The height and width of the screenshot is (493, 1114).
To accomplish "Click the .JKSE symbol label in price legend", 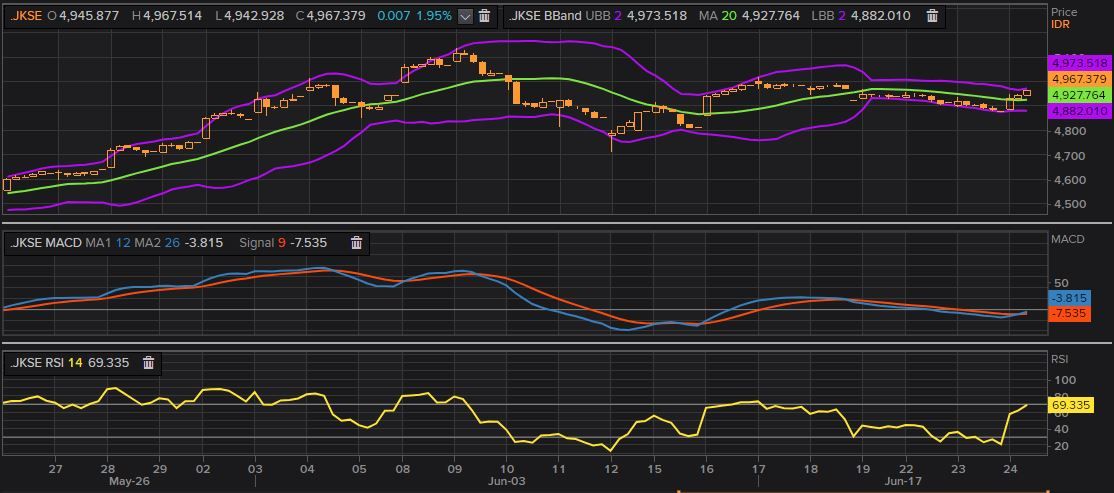I will click(26, 16).
